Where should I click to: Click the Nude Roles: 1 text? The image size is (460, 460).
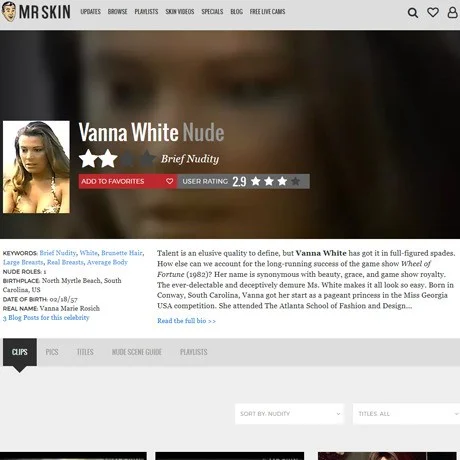24,272
